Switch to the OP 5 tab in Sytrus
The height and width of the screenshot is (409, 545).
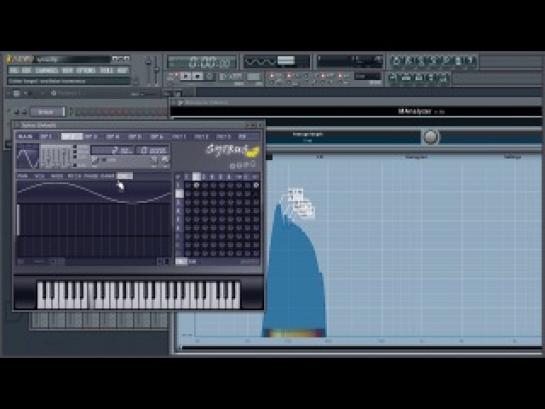coord(135,137)
